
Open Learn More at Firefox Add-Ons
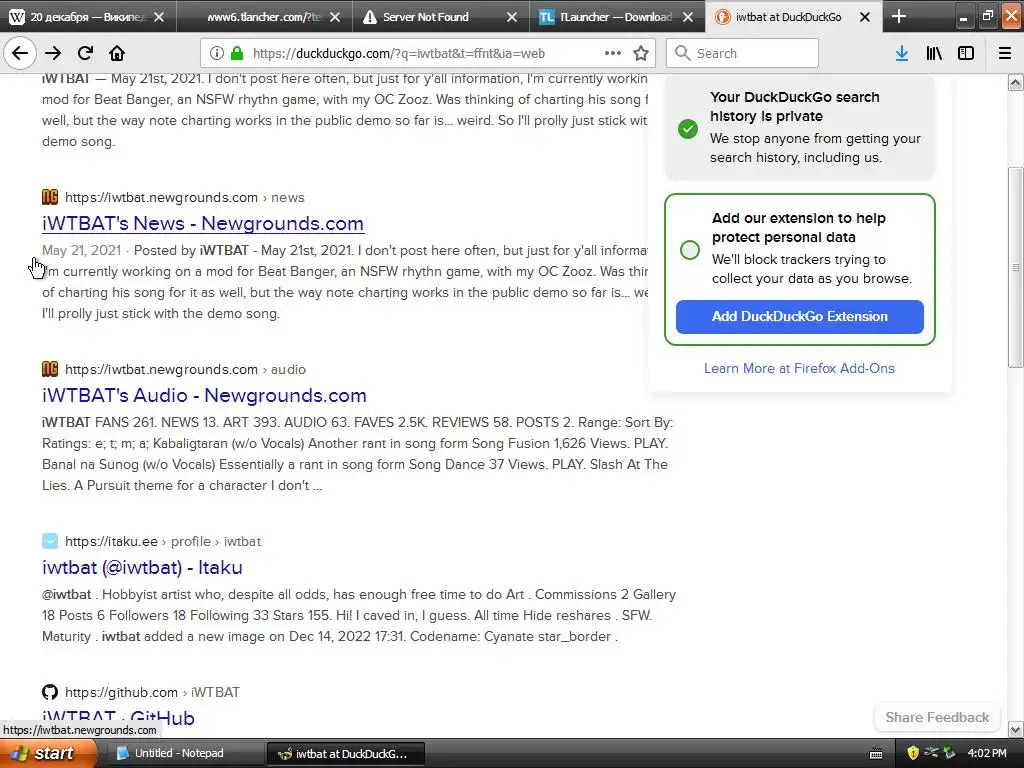tap(799, 368)
